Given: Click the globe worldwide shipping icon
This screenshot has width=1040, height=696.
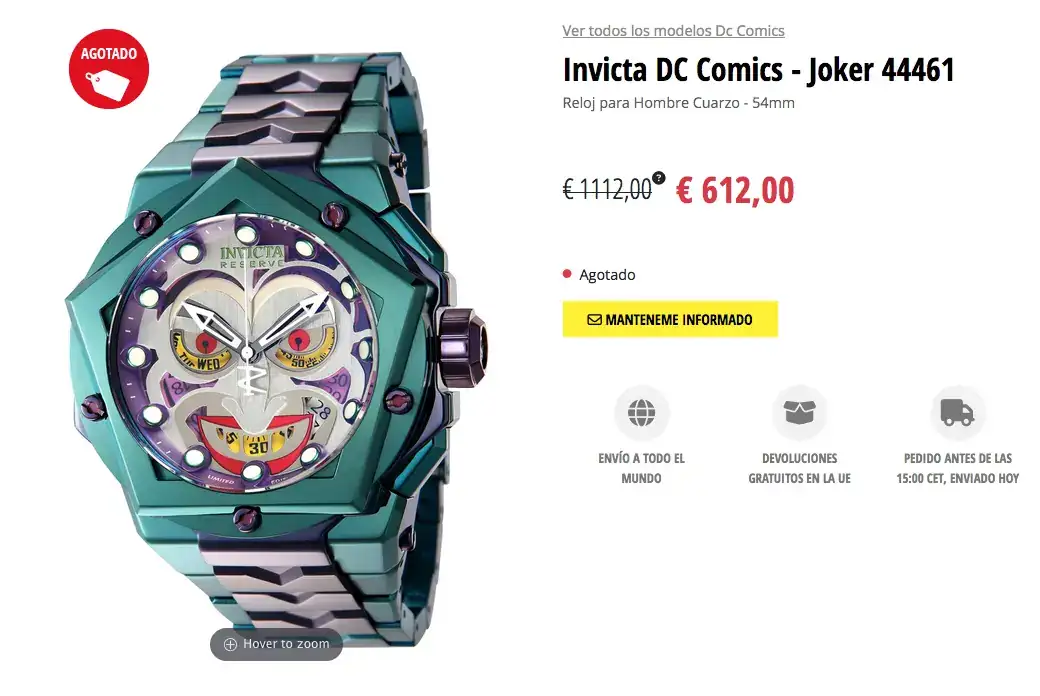Looking at the screenshot, I should 641,413.
